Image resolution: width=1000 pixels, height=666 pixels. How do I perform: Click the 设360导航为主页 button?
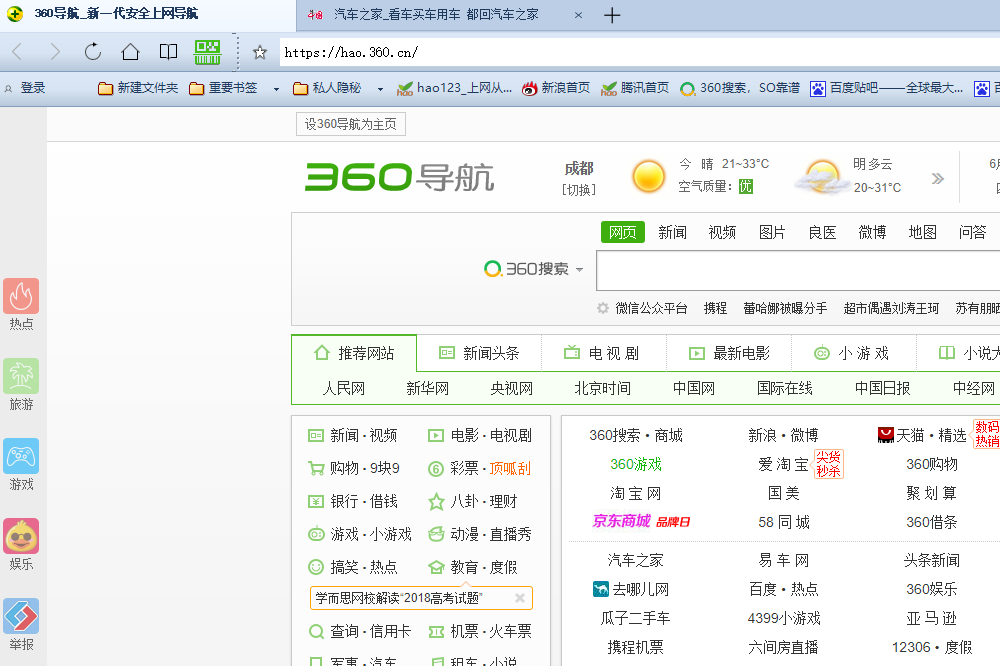tap(351, 124)
